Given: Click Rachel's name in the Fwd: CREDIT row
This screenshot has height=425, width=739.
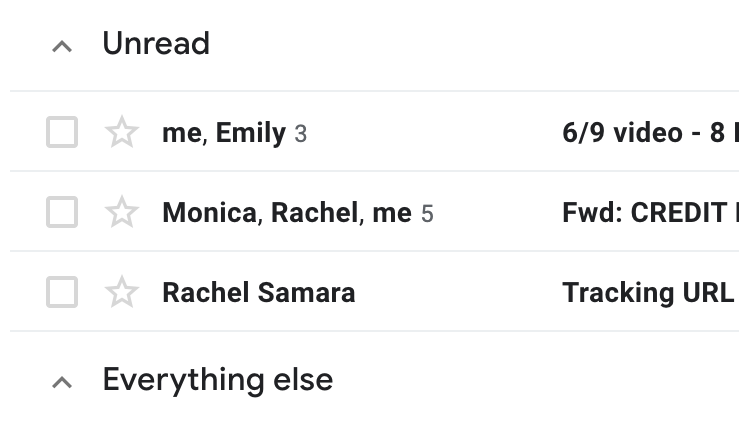Looking at the screenshot, I should [x=314, y=212].
